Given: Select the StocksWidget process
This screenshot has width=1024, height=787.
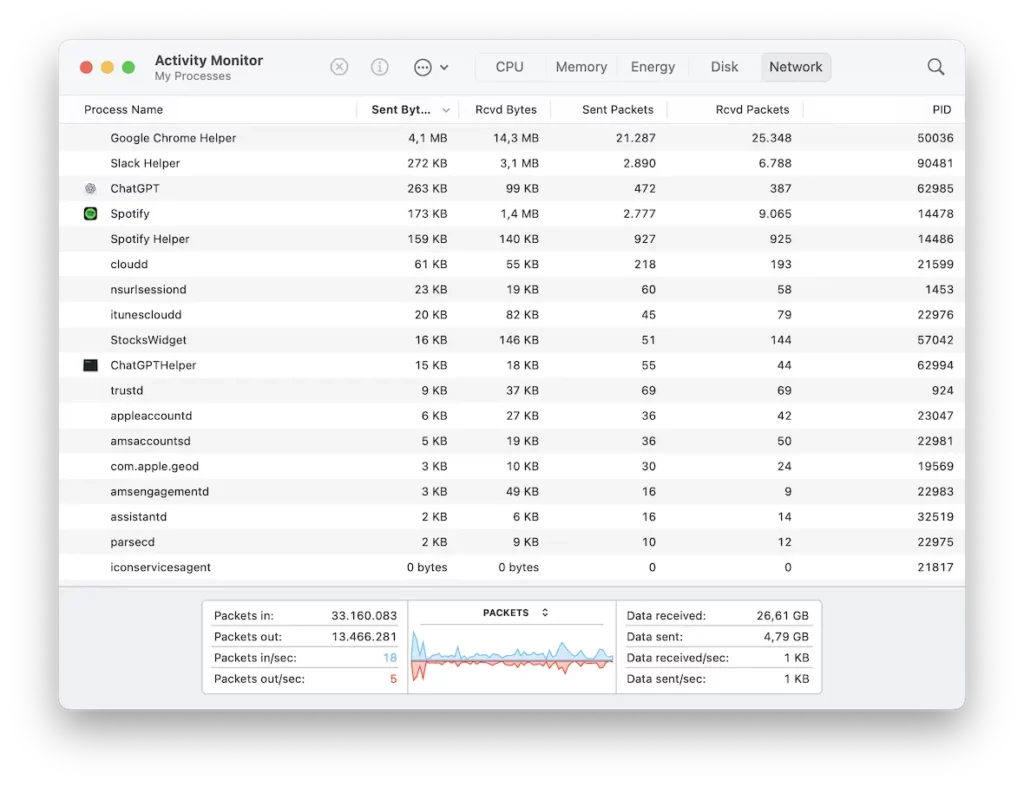Looking at the screenshot, I should [148, 340].
